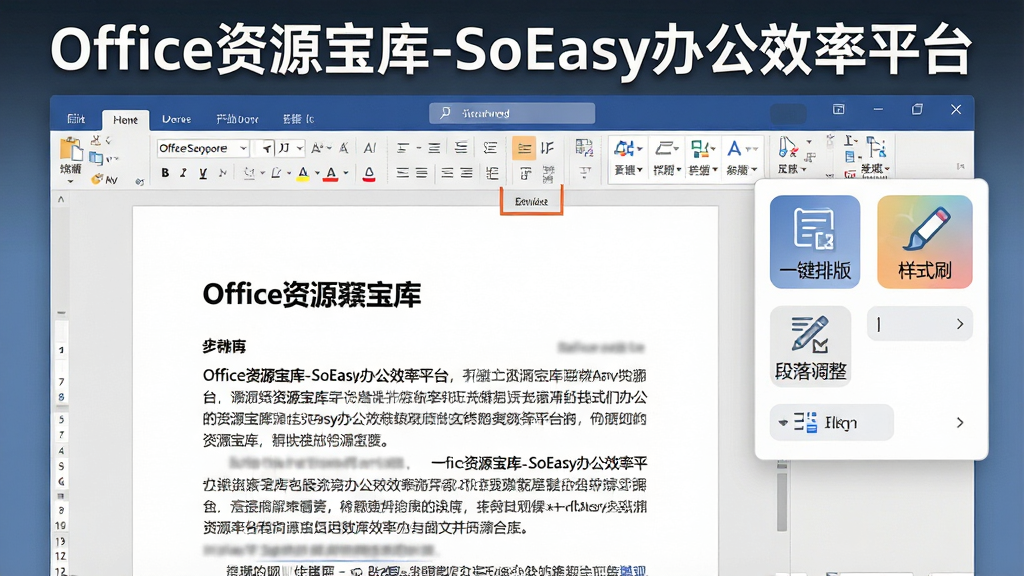Select the Format Painter brush in ribbon
This screenshot has height=576, width=1024.
click(x=97, y=178)
